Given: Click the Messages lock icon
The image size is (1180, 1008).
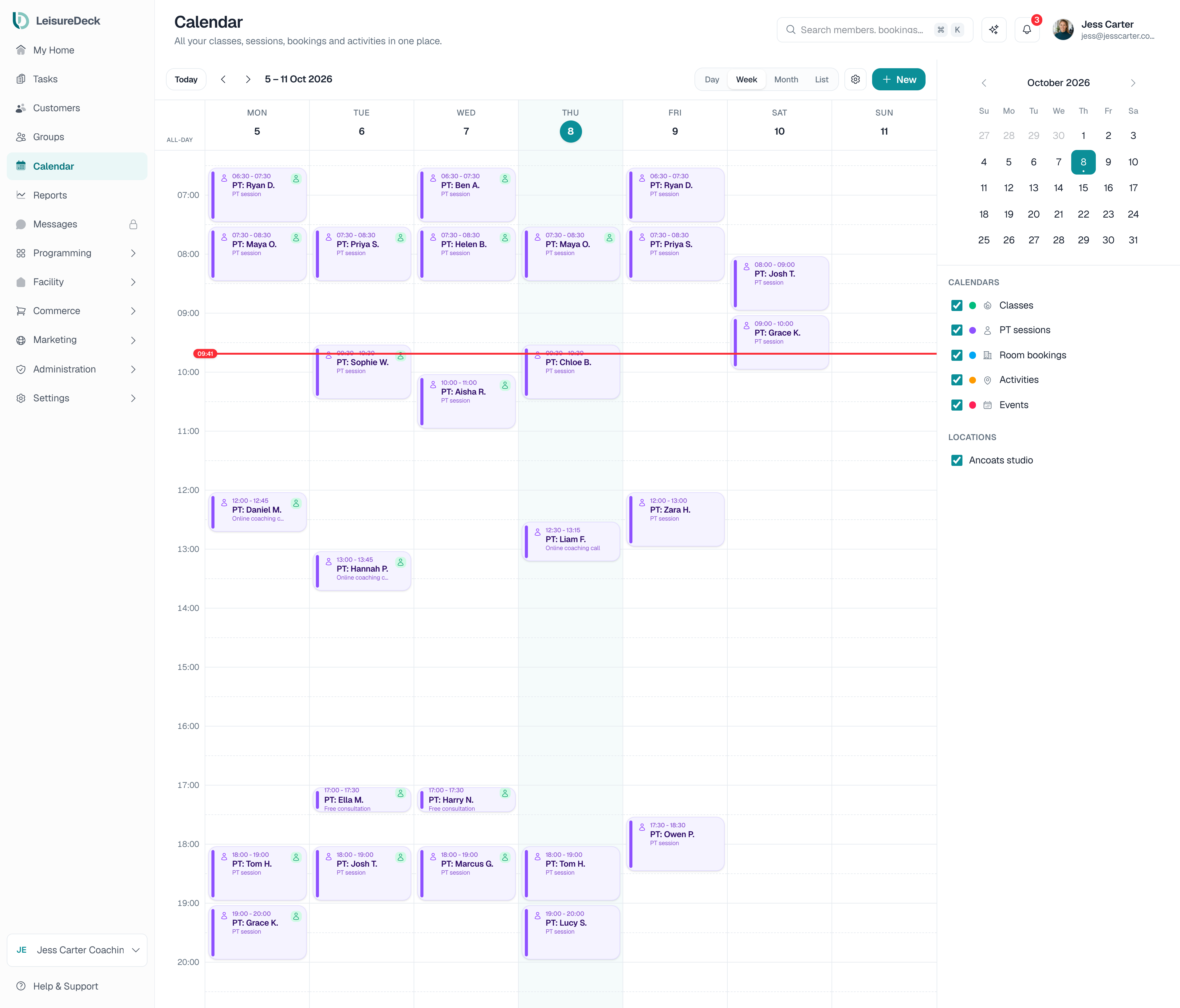Looking at the screenshot, I should click(133, 224).
